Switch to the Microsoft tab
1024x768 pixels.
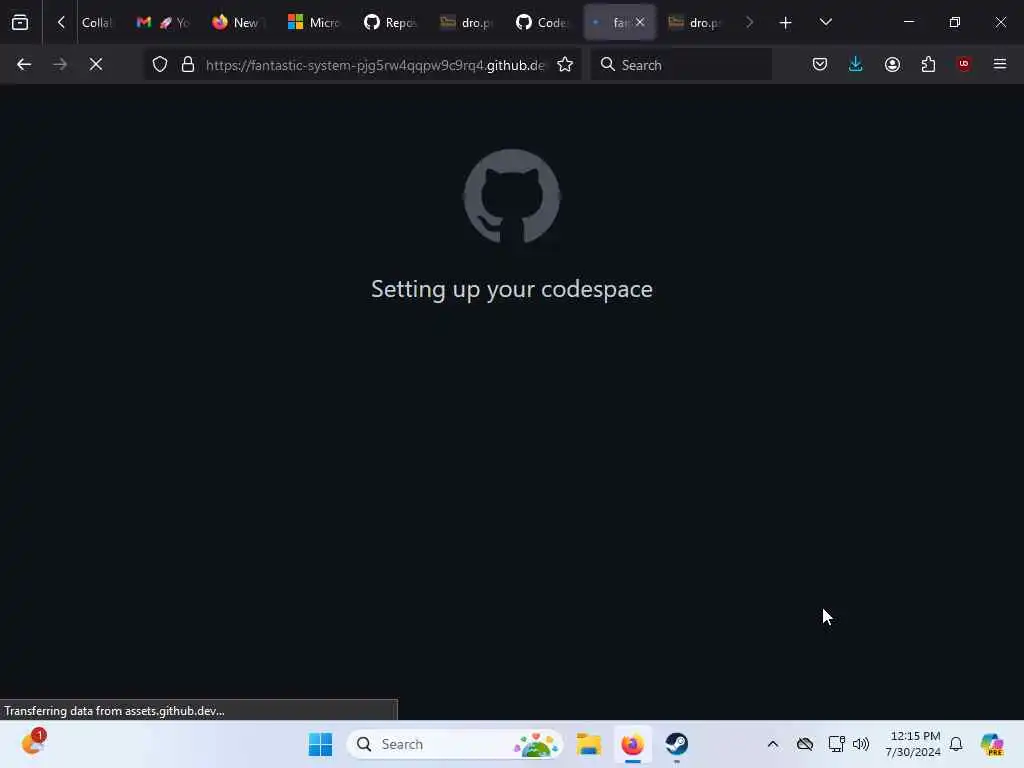tap(313, 22)
